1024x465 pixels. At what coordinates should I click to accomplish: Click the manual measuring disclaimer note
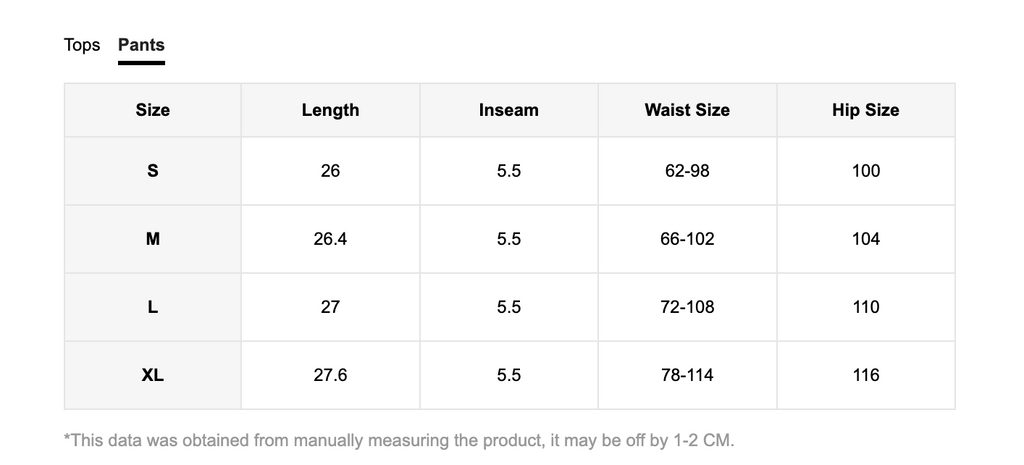point(399,440)
